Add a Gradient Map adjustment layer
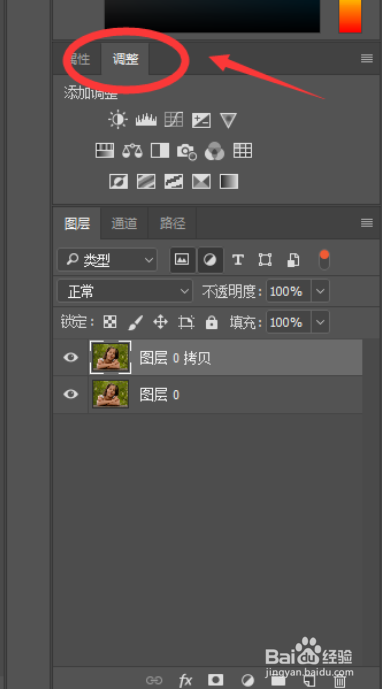The height and width of the screenshot is (690, 382). tap(229, 181)
